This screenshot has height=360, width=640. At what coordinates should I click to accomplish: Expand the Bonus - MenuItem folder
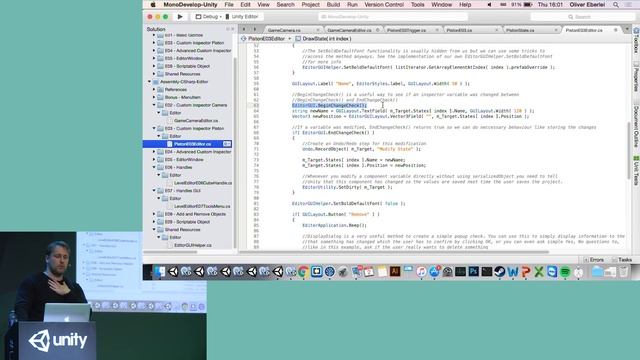154,97
